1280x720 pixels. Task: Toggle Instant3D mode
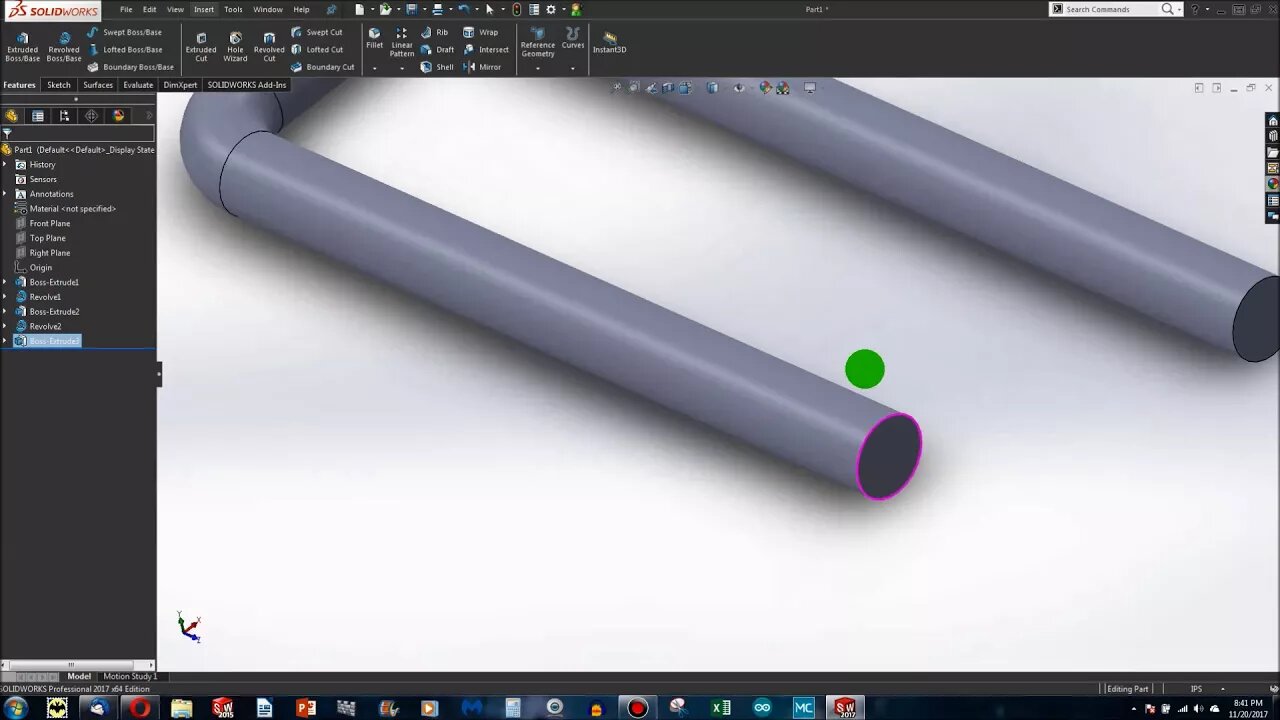point(609,42)
